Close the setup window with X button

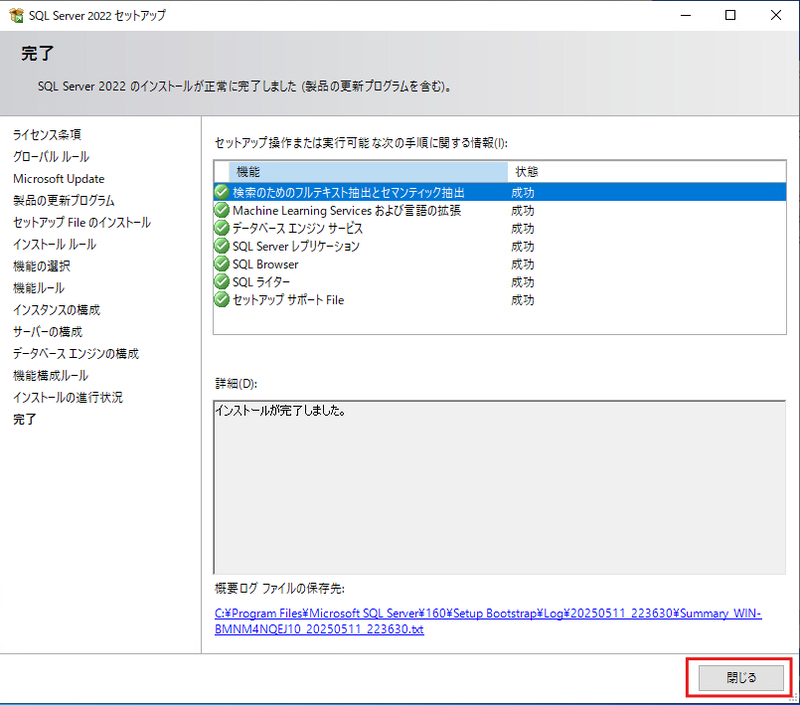tap(776, 15)
